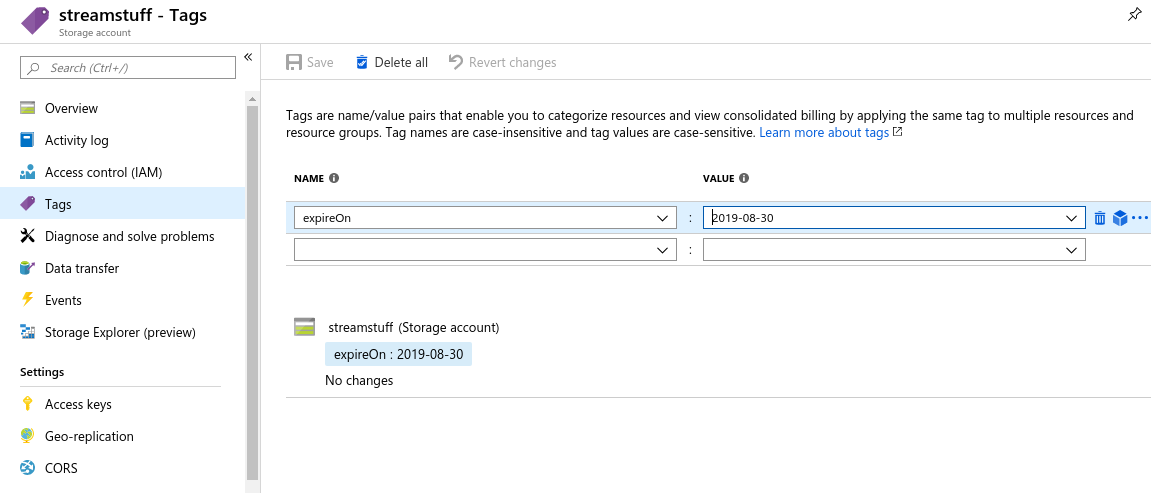Click the empty new tag name field
The image size is (1151, 493).
pos(485,249)
